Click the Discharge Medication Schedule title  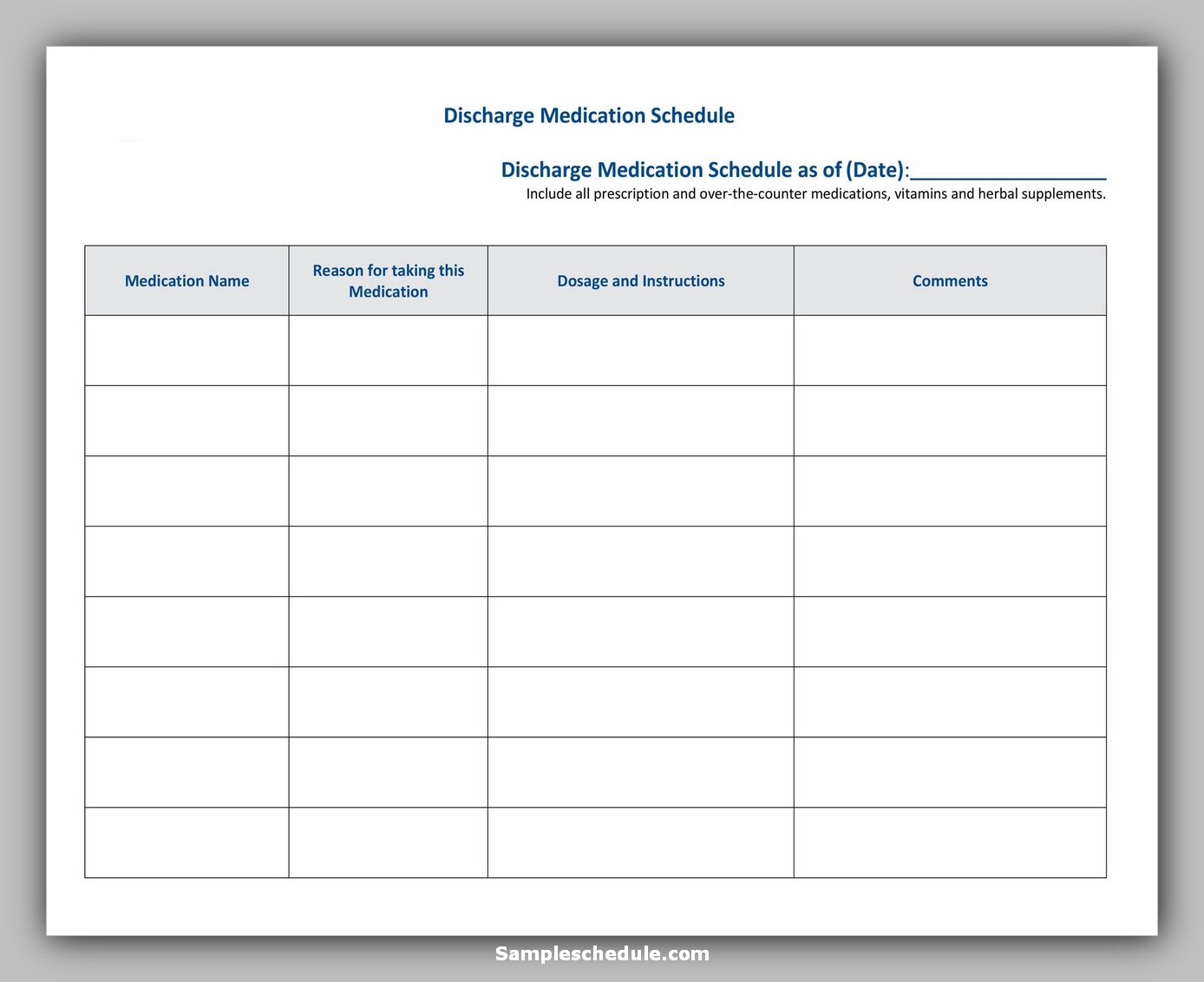click(x=589, y=116)
